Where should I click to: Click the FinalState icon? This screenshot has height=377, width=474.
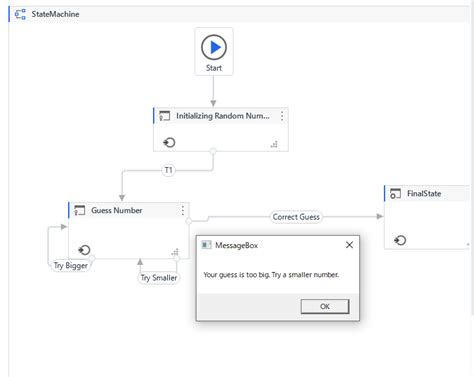click(395, 194)
